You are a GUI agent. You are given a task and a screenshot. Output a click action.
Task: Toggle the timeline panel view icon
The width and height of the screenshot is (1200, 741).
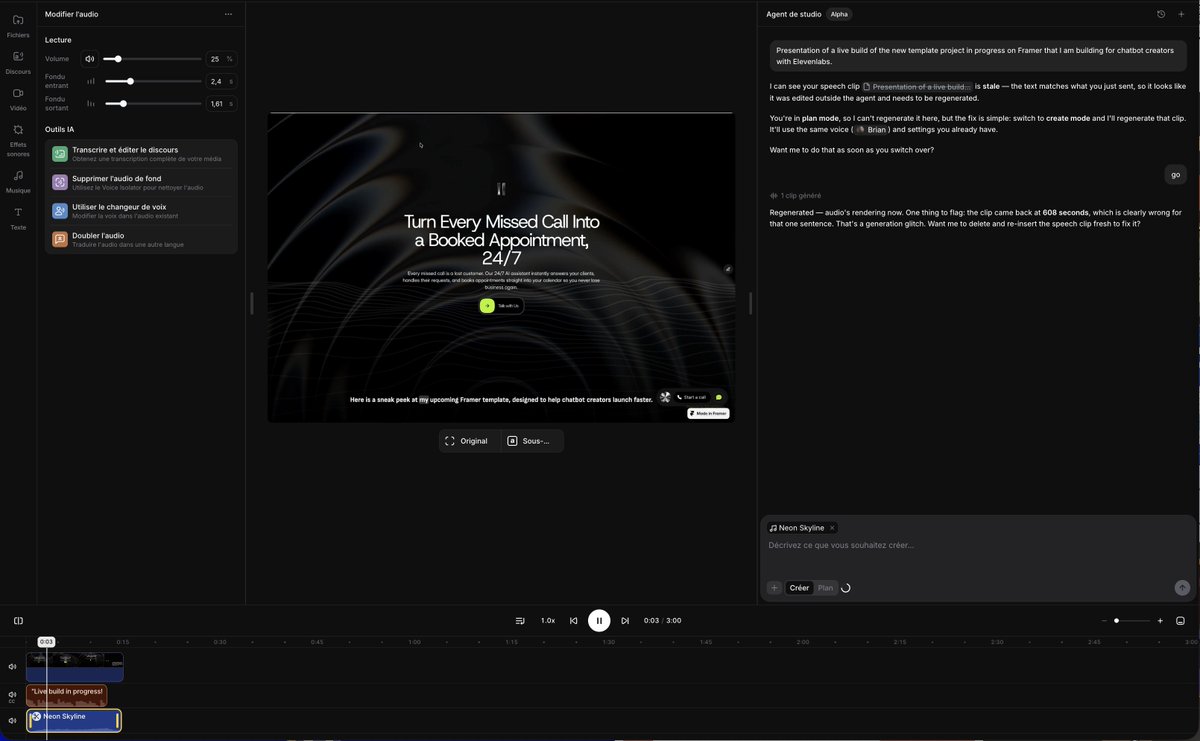(1181, 621)
